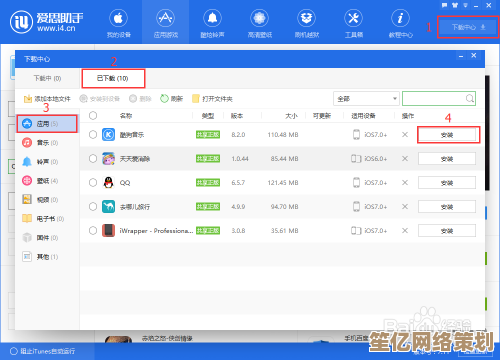Select the 去哪儿旅行 row checkbox
The image size is (500, 360).
click(x=93, y=207)
